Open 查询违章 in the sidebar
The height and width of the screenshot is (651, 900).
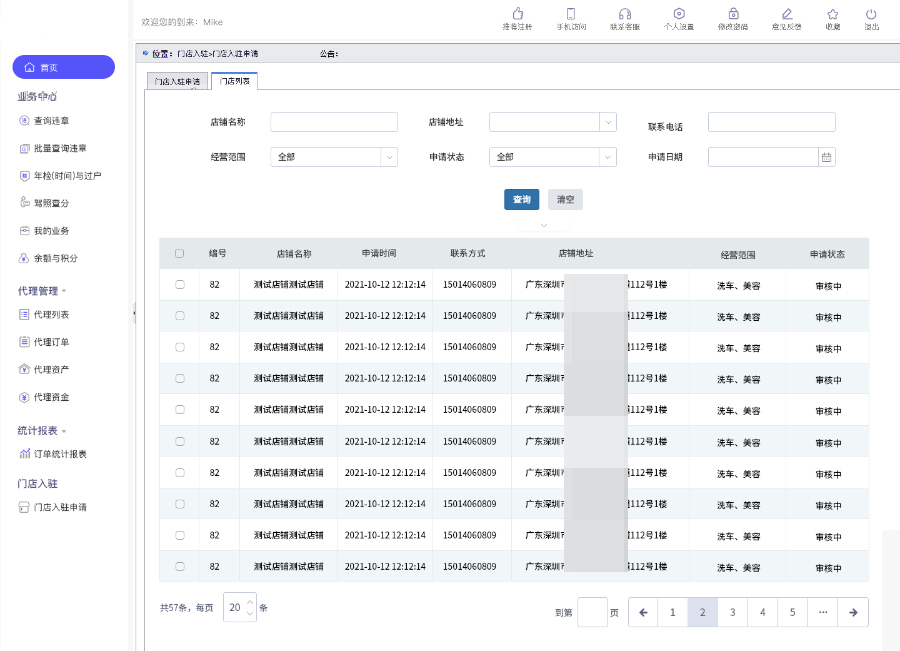(x=44, y=121)
